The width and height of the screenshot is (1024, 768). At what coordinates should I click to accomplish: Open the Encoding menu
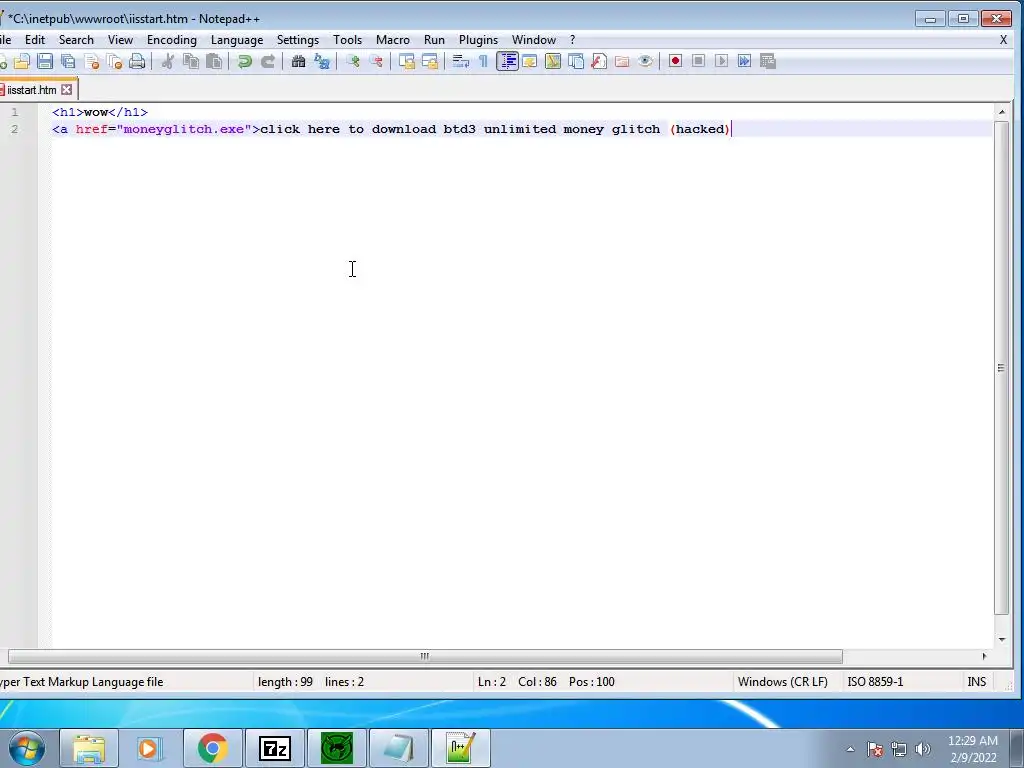point(172,40)
